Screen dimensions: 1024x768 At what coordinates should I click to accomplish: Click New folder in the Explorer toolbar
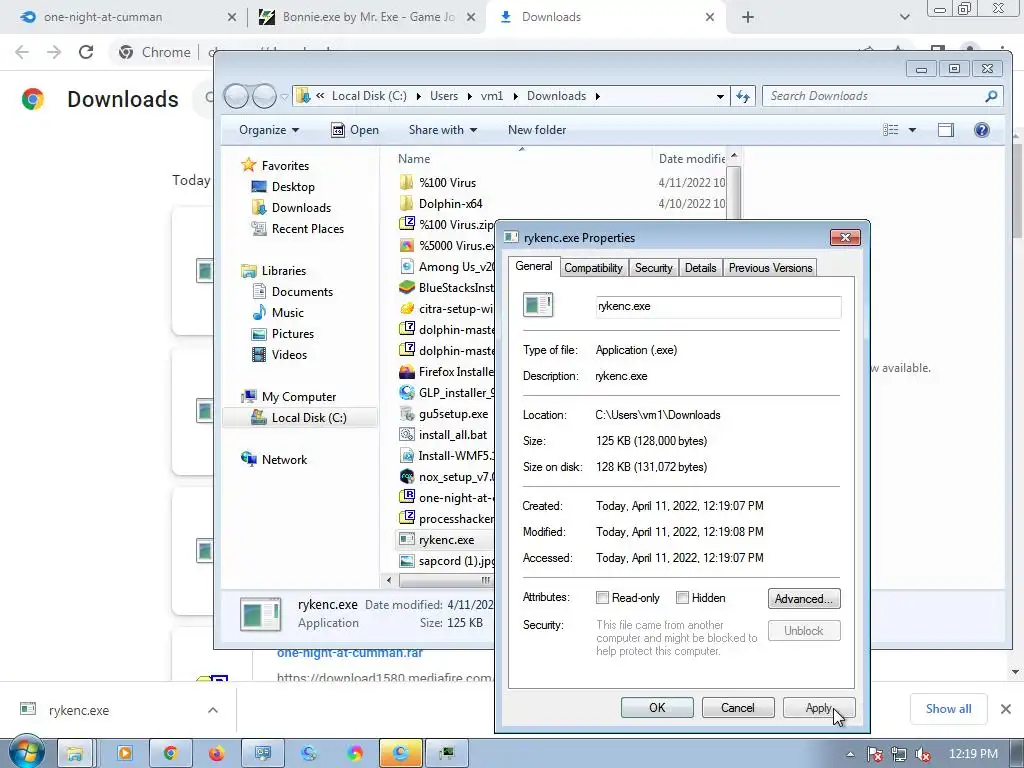(x=537, y=130)
